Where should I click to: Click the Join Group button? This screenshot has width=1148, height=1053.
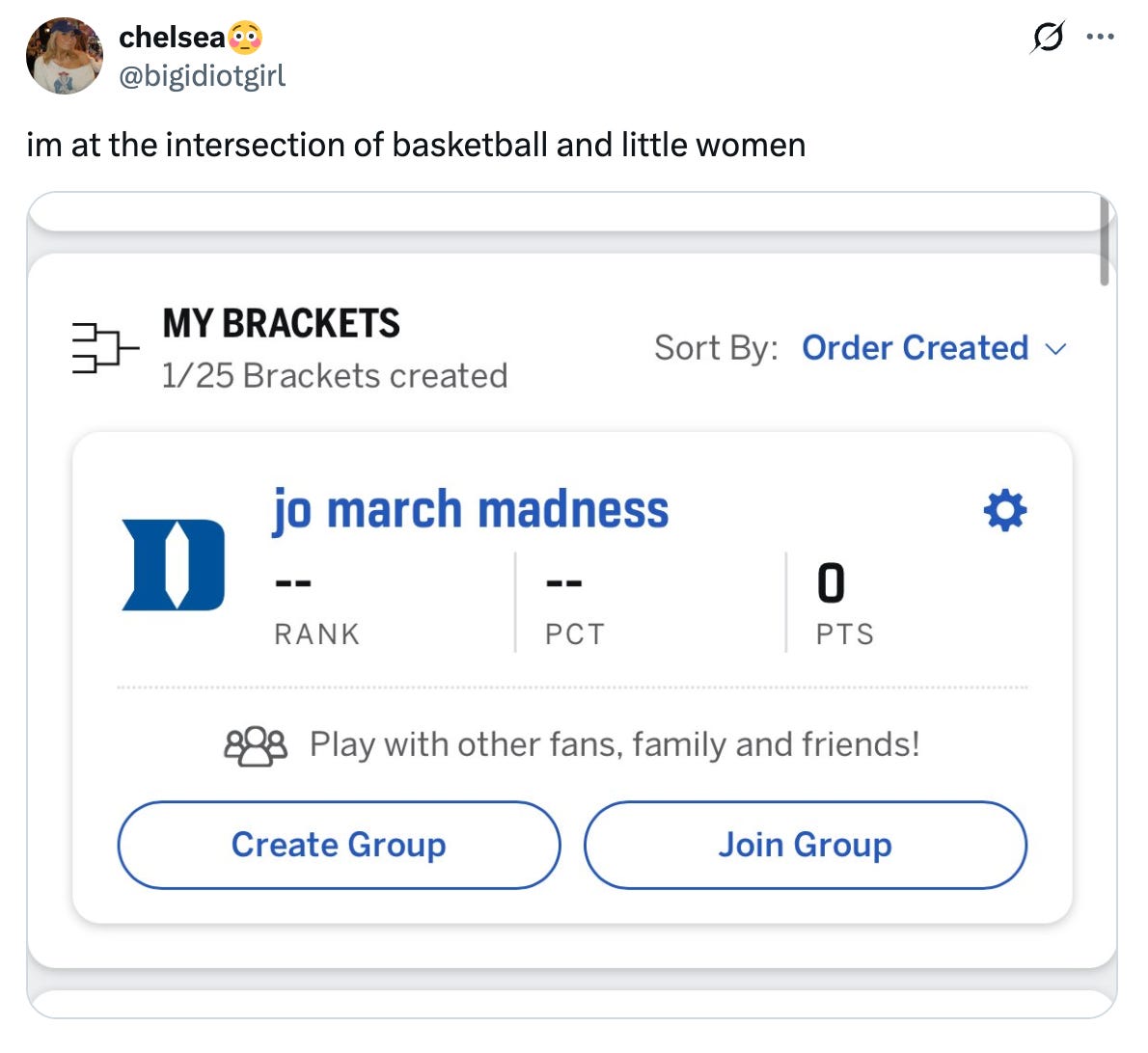806,845
